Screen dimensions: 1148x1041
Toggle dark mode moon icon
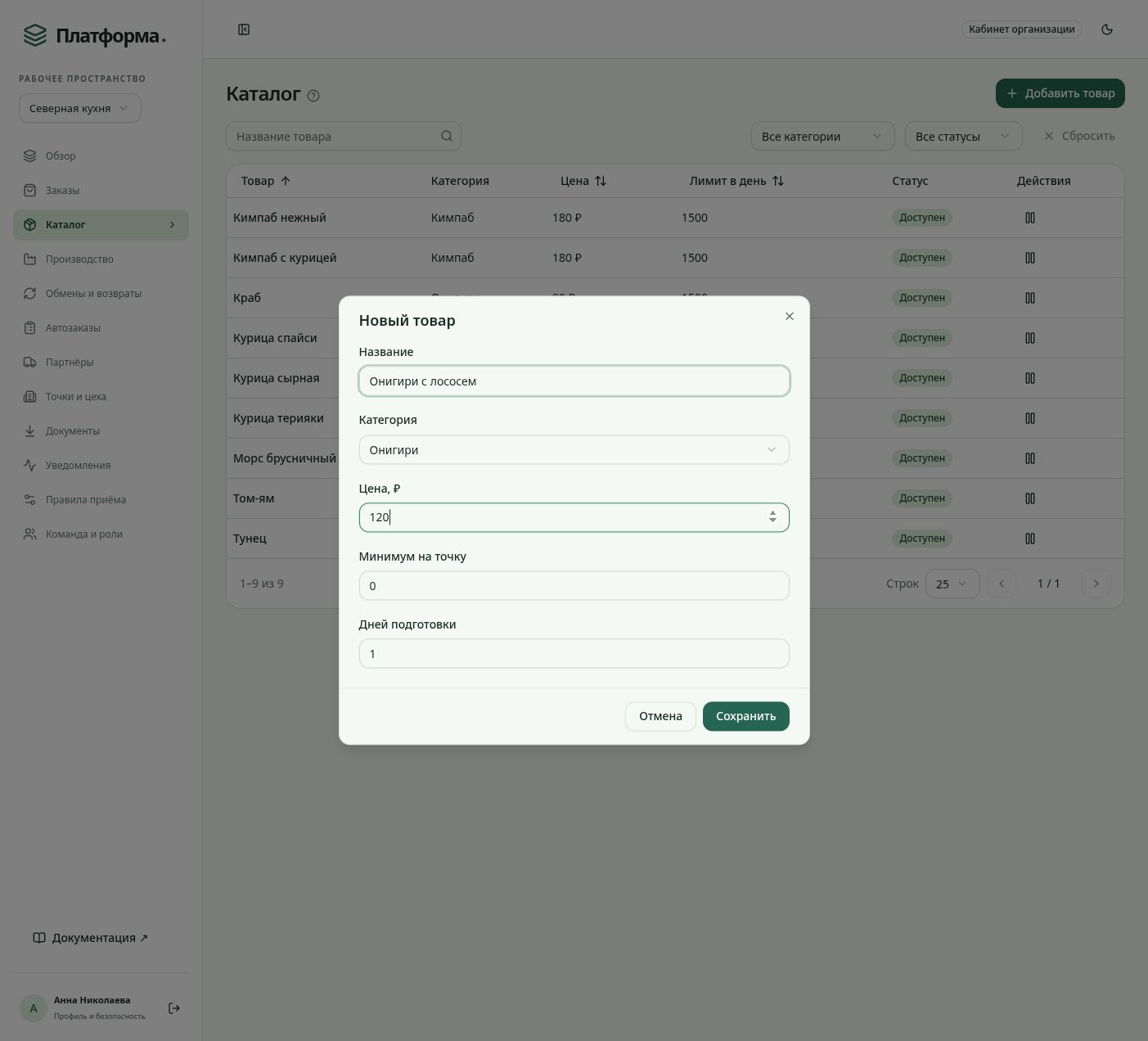1107,29
